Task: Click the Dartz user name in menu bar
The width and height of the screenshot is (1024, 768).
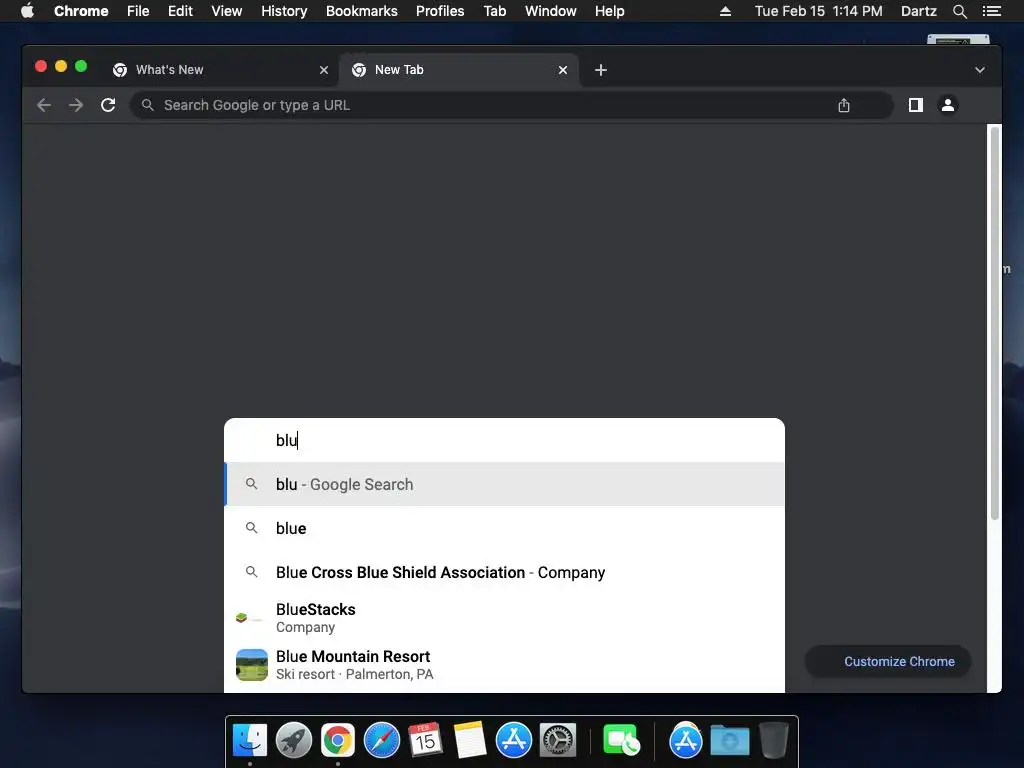Action: pos(918,11)
